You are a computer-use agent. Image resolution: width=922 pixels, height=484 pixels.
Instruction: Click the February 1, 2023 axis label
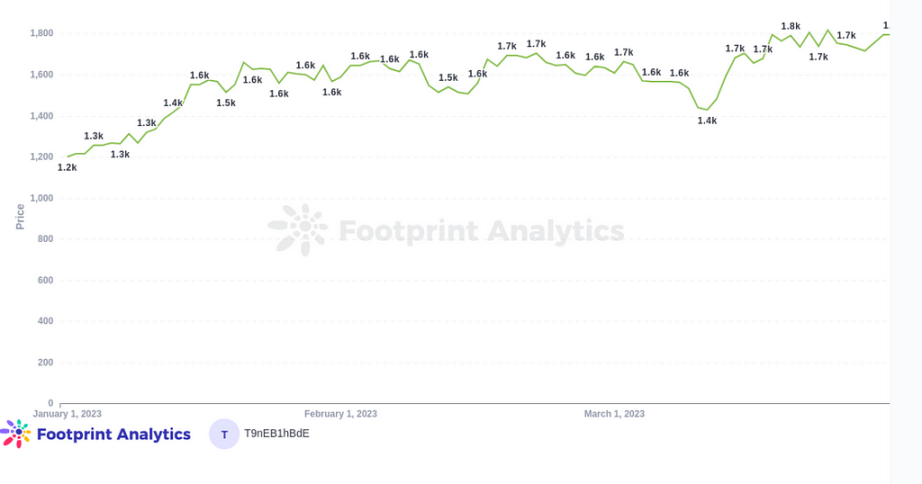click(x=341, y=414)
